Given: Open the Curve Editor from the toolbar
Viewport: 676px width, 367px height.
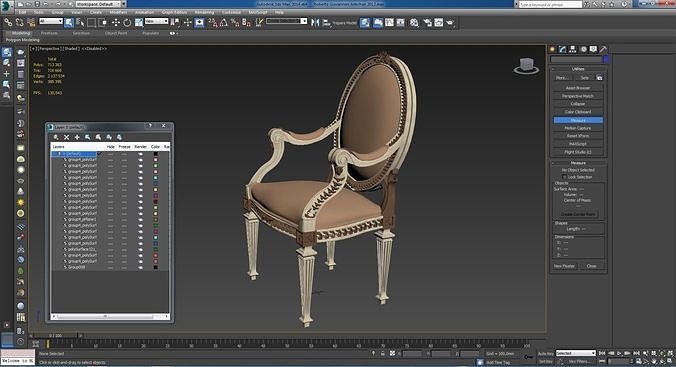Looking at the screenshot, I should click(390, 22).
